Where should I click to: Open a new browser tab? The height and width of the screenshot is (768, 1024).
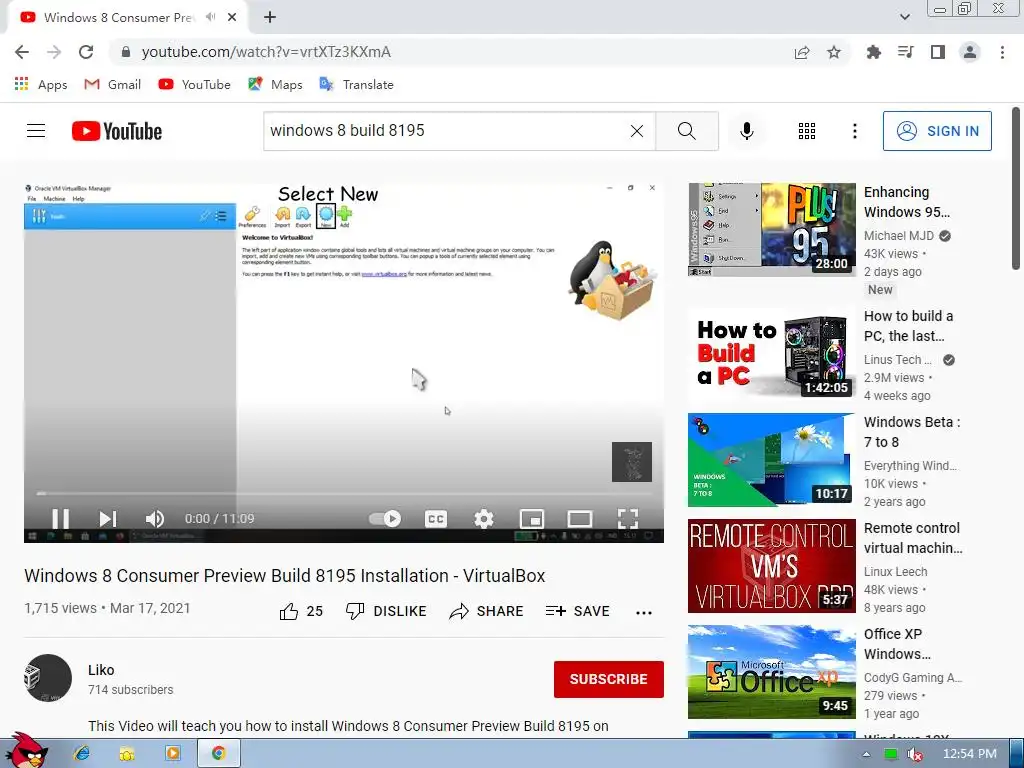pyautogui.click(x=270, y=18)
